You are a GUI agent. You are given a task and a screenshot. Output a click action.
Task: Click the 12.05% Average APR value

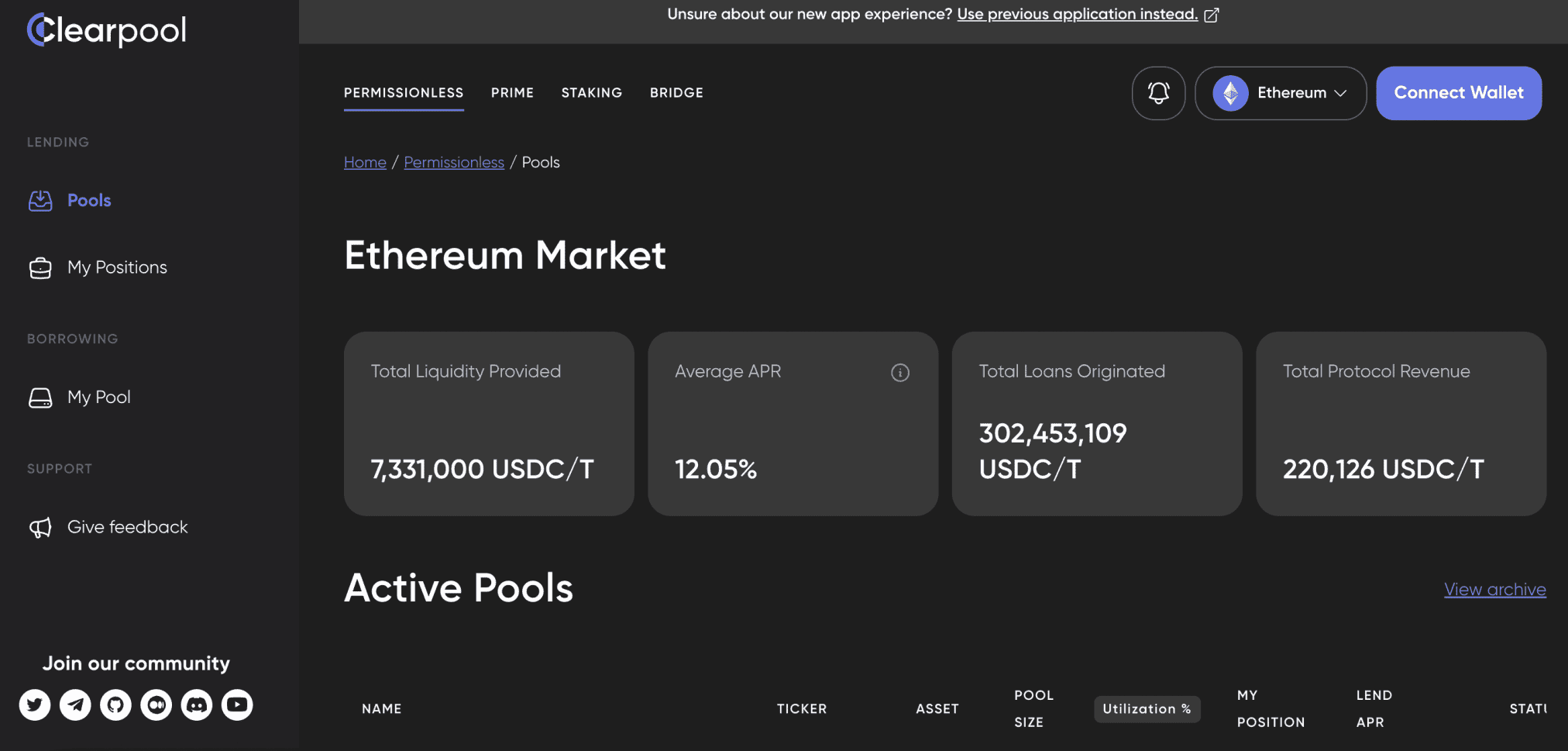[716, 469]
